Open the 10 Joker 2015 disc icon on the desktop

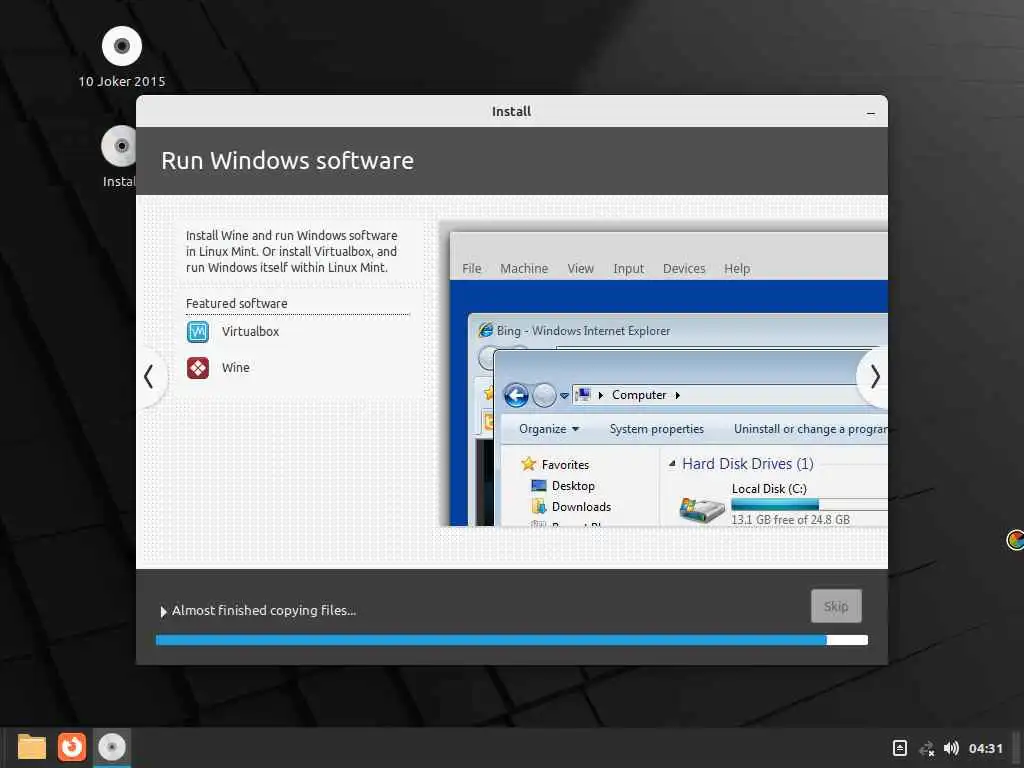point(121,46)
